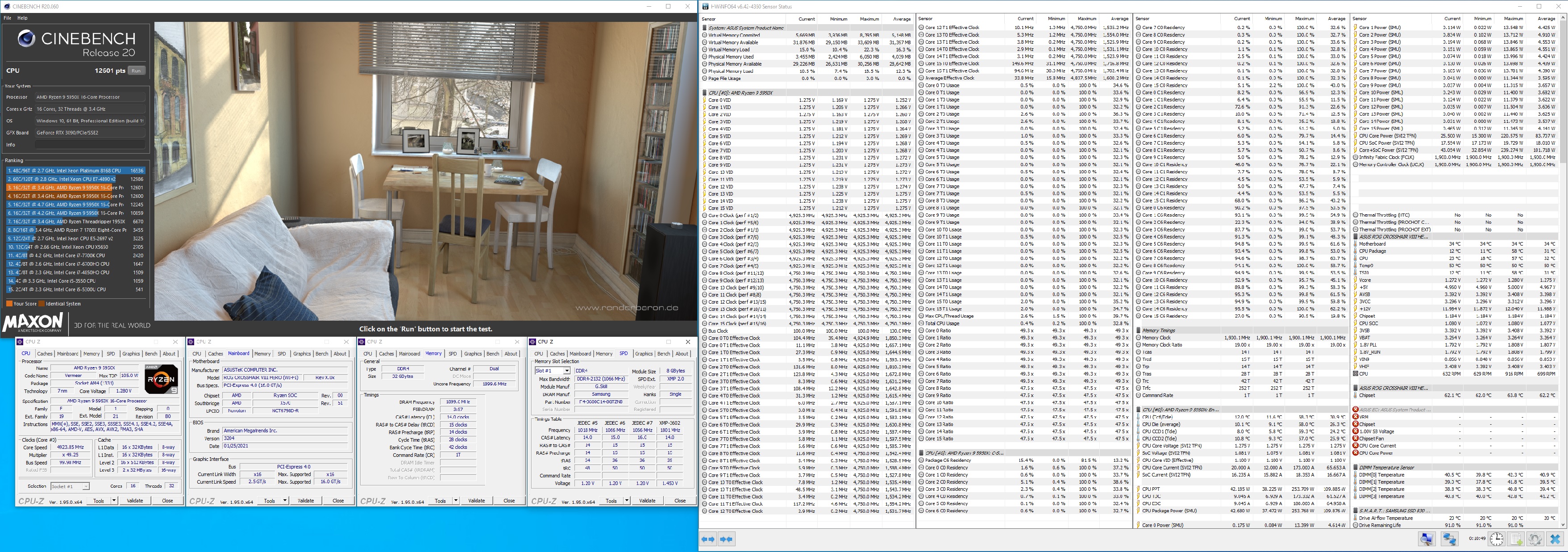1568x552 pixels.
Task: Click the monitor magnifier summary icon
Action: [1427, 539]
